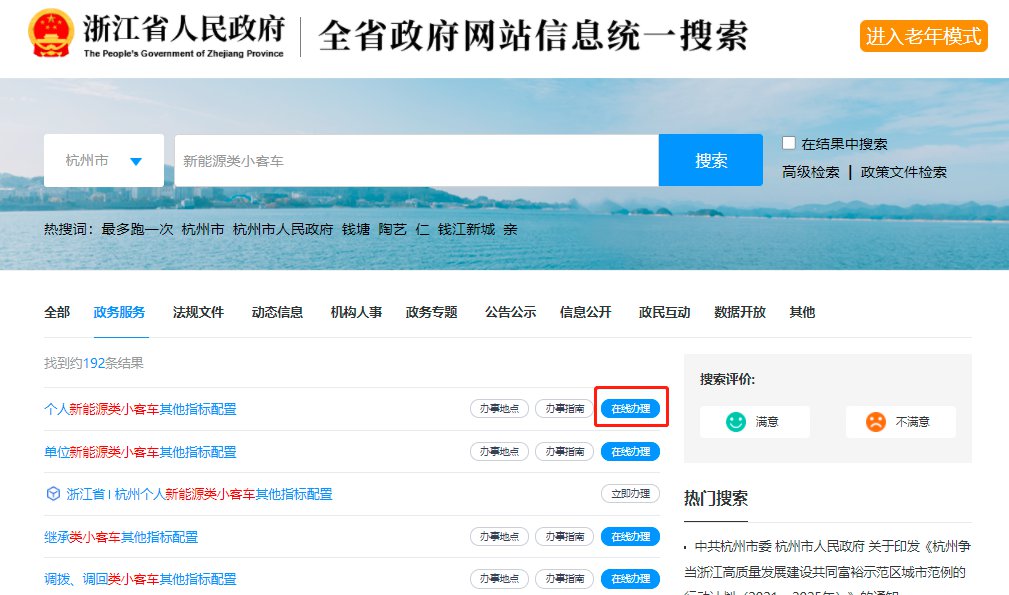The height and width of the screenshot is (595, 1009).
Task: Click 办事指南 for 单位新能源类小客车其他指标配置
Action: point(564,452)
